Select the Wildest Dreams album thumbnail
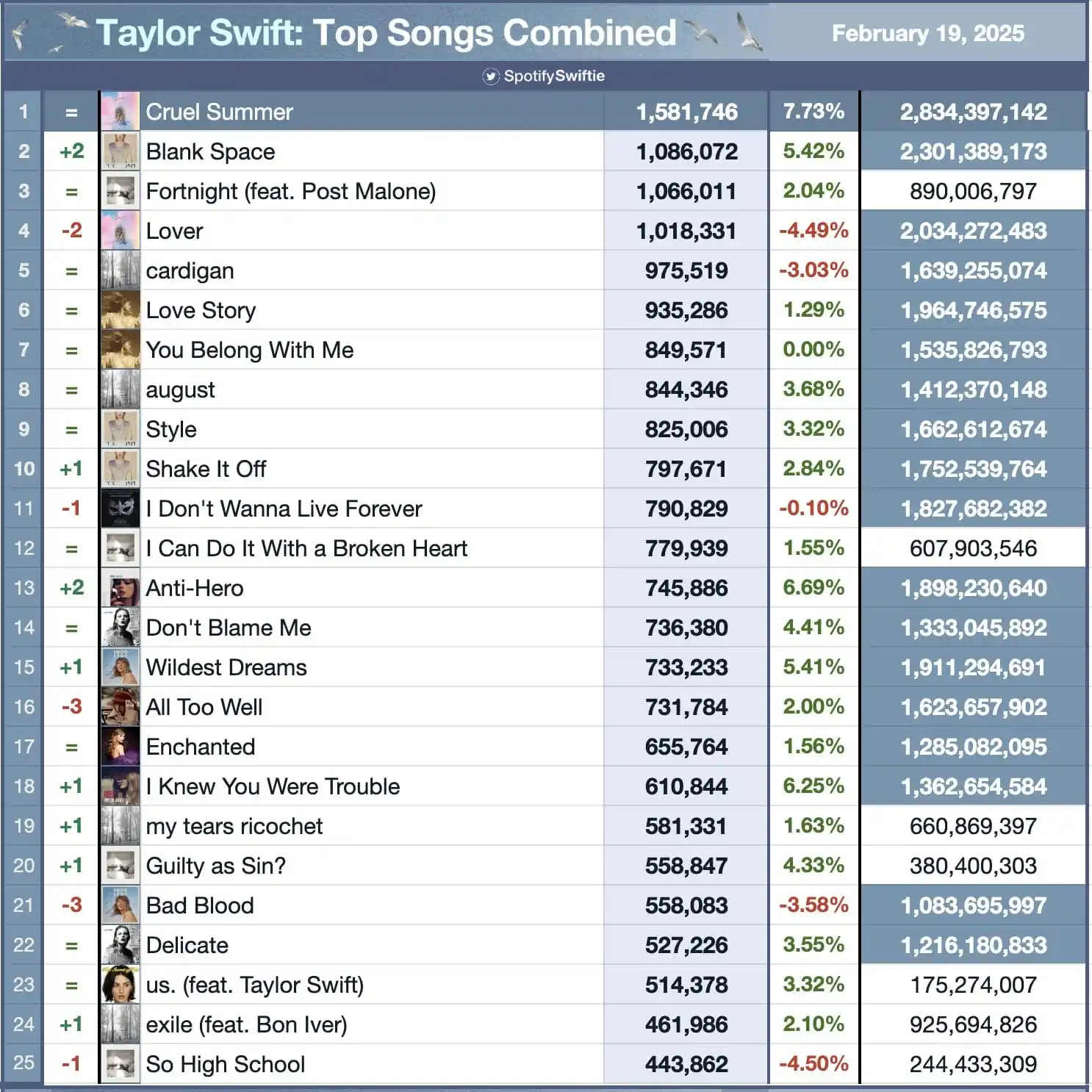1092x1092 pixels. click(x=120, y=667)
